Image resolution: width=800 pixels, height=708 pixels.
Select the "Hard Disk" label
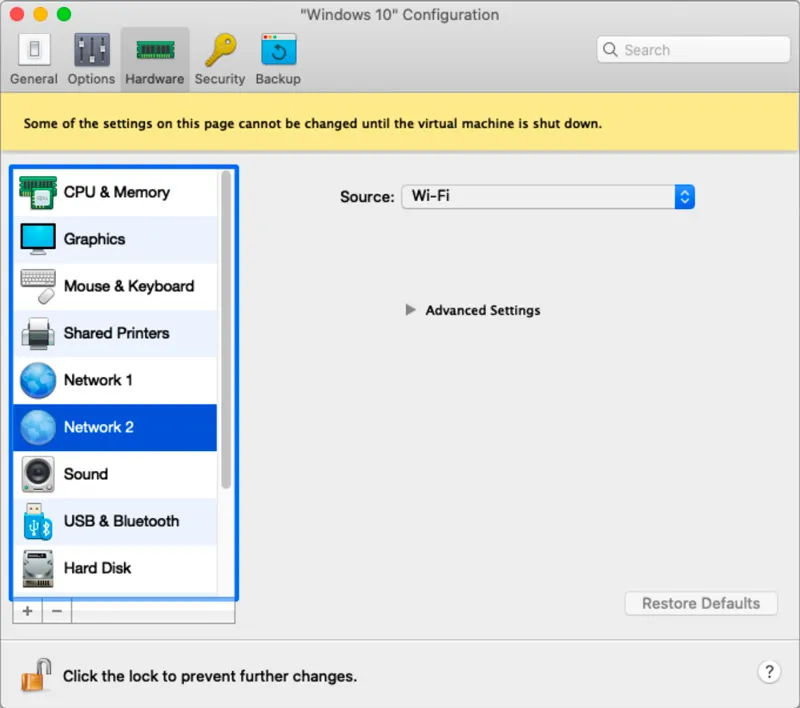coord(97,568)
